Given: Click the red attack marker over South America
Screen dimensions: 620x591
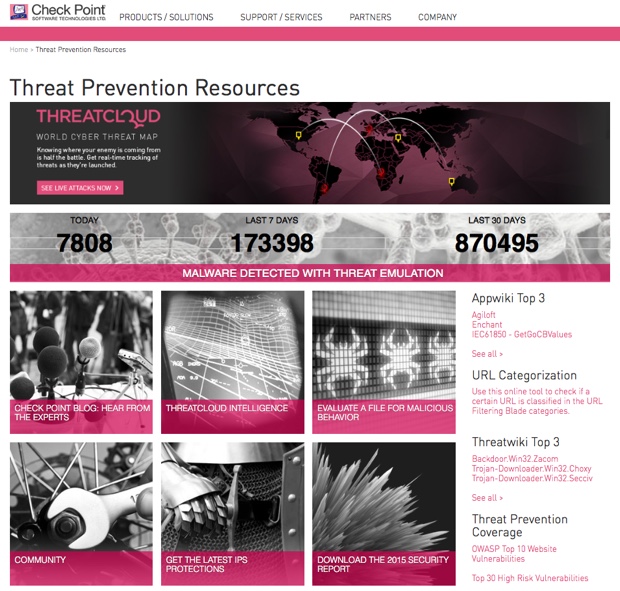Looking at the screenshot, I should point(324,188).
